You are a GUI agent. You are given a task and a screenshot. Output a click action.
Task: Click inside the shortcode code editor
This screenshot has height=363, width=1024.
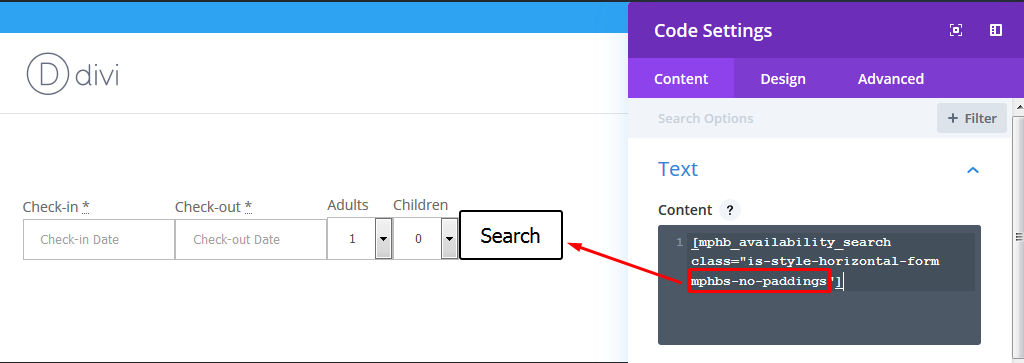click(819, 285)
